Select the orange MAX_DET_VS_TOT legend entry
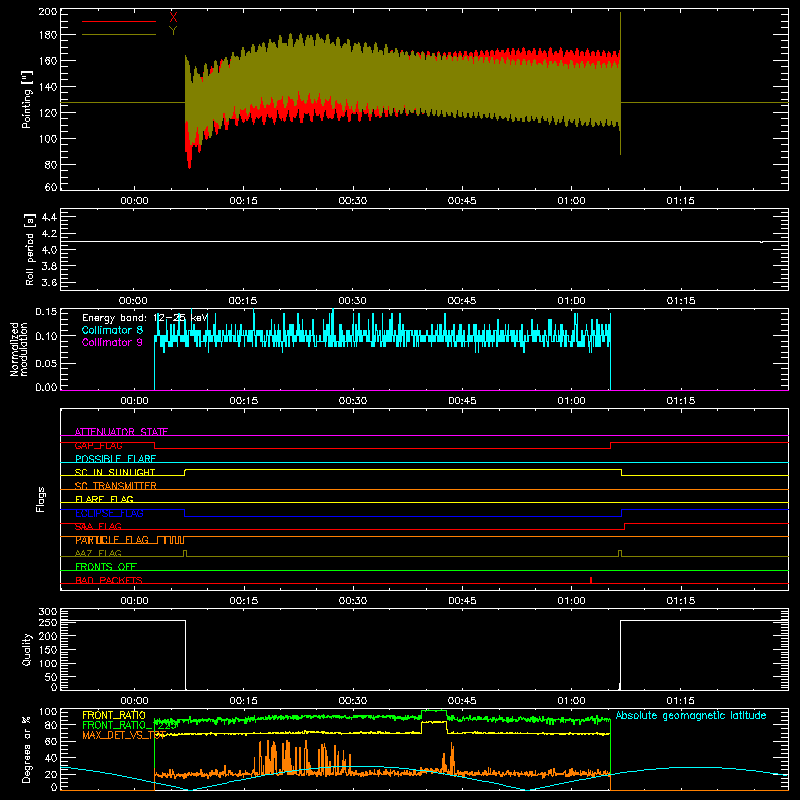 [124, 735]
